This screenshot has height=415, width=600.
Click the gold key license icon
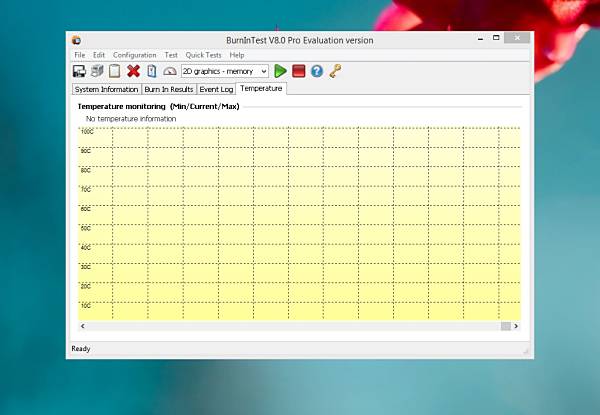pos(335,71)
